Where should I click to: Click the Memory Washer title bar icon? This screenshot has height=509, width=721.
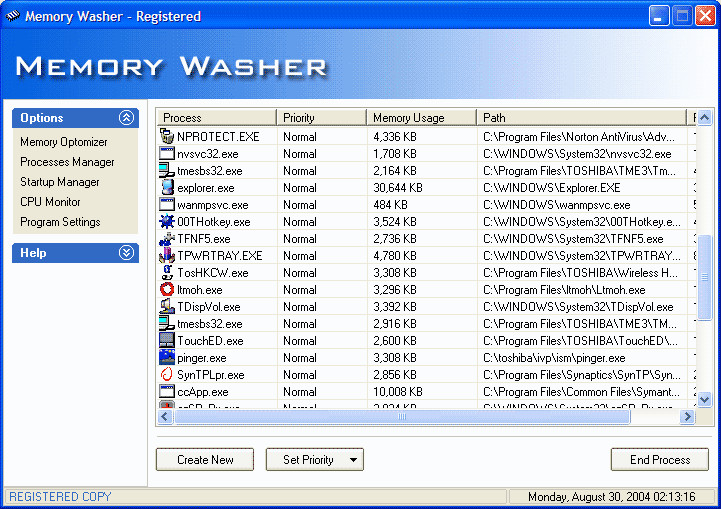[x=12, y=16]
